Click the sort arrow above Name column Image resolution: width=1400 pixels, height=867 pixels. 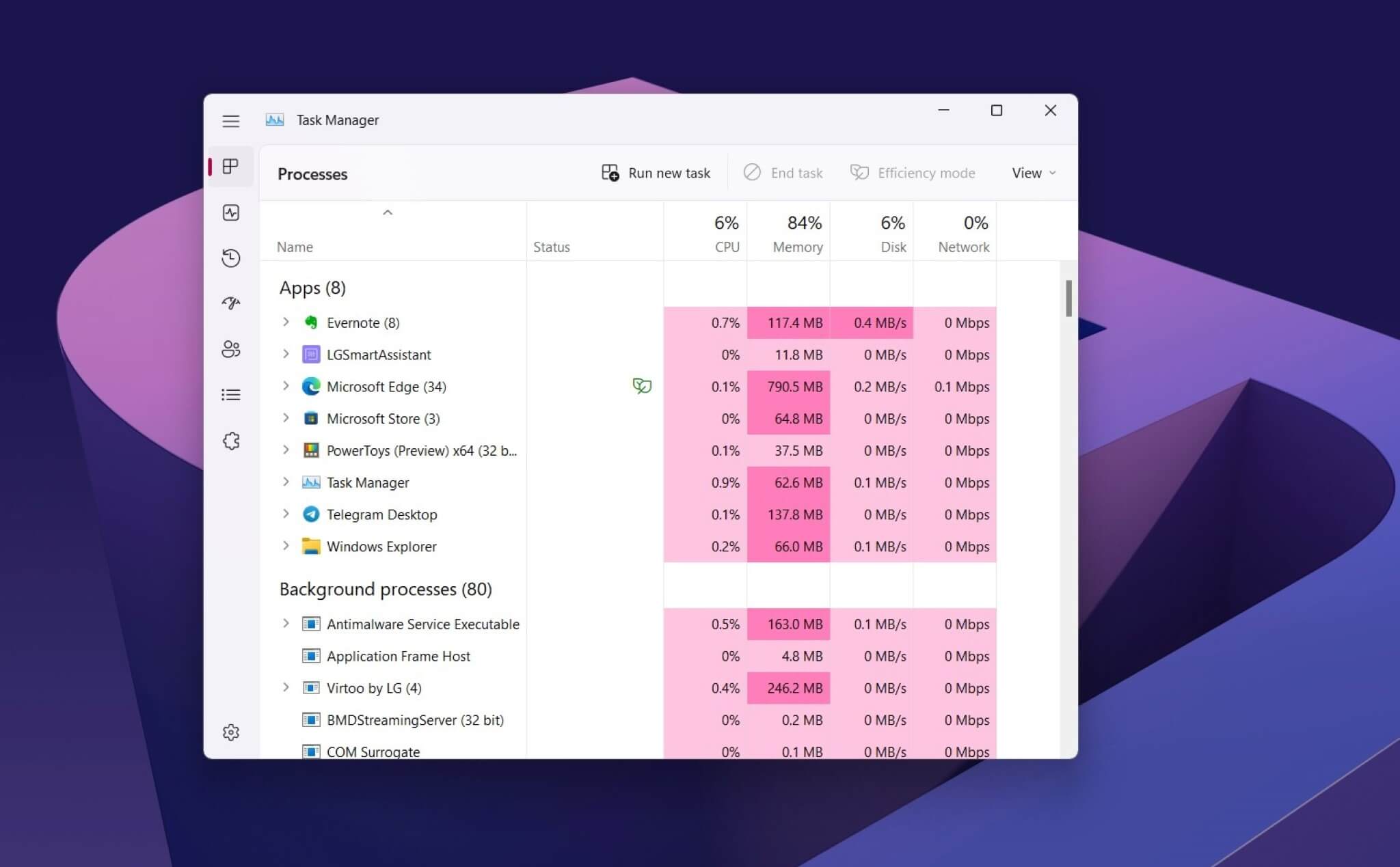point(388,212)
